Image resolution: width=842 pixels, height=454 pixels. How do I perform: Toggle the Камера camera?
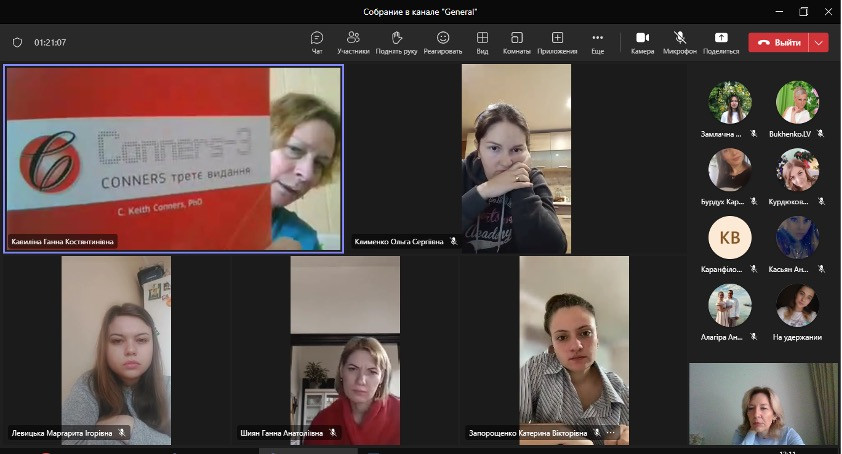coord(642,42)
